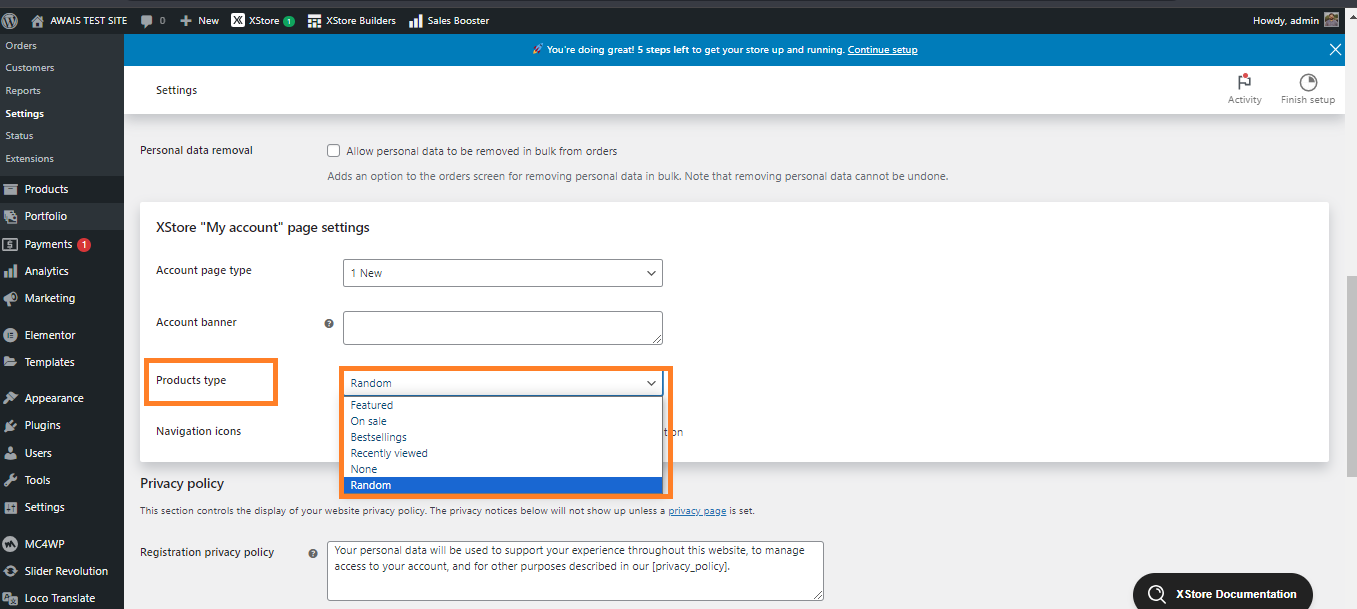Open Sales Booster menu
Image resolution: width=1357 pixels, height=609 pixels.
449,20
